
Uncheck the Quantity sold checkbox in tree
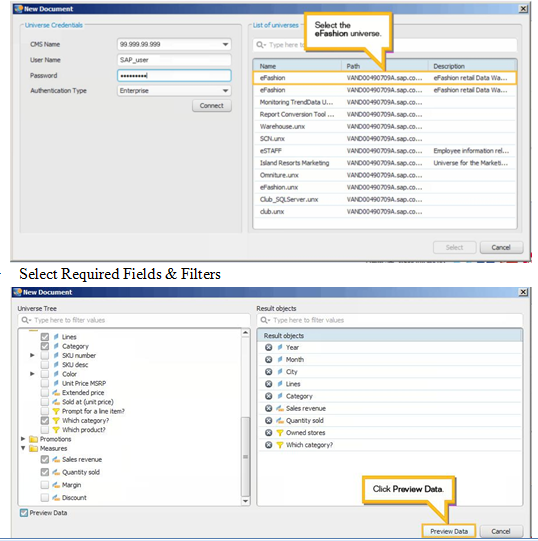(45, 472)
